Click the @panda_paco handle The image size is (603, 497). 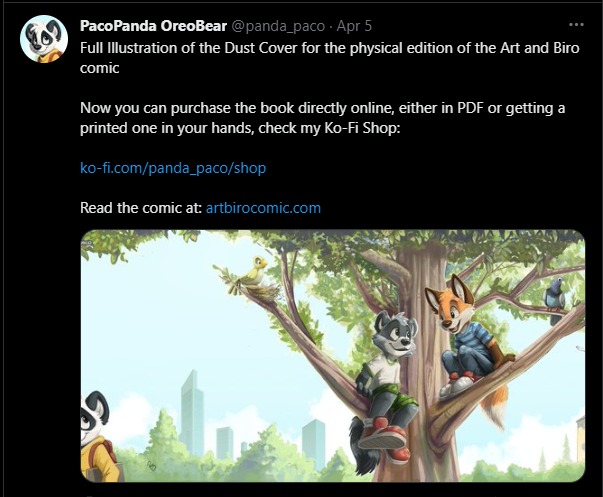278,26
